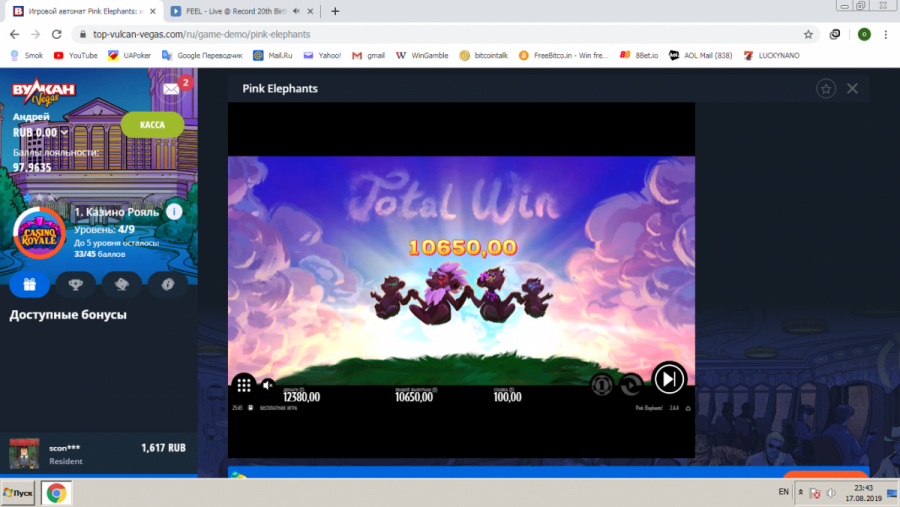View site security lock info
This screenshot has height=507, width=900.
pyautogui.click(x=83, y=34)
